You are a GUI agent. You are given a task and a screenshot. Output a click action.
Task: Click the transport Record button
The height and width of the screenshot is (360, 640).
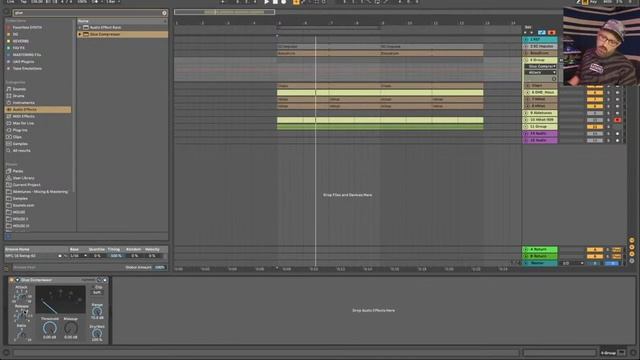284,2
